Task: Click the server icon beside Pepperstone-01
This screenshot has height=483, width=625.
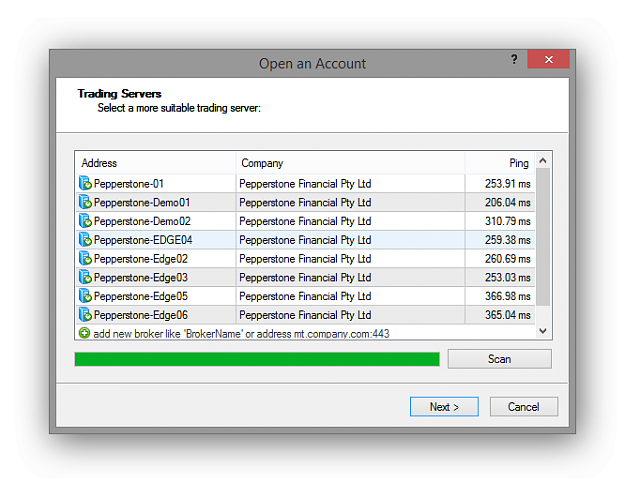Action: [x=85, y=183]
